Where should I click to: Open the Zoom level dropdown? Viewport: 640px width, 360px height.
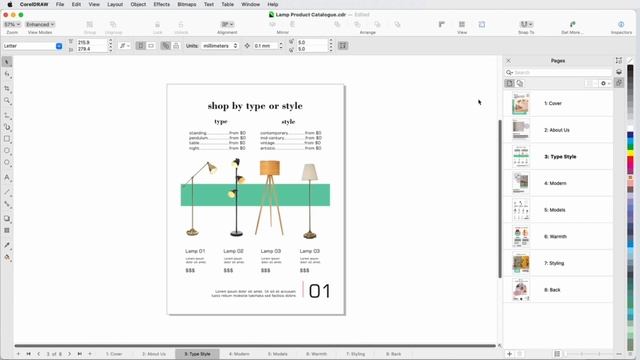pos(12,24)
